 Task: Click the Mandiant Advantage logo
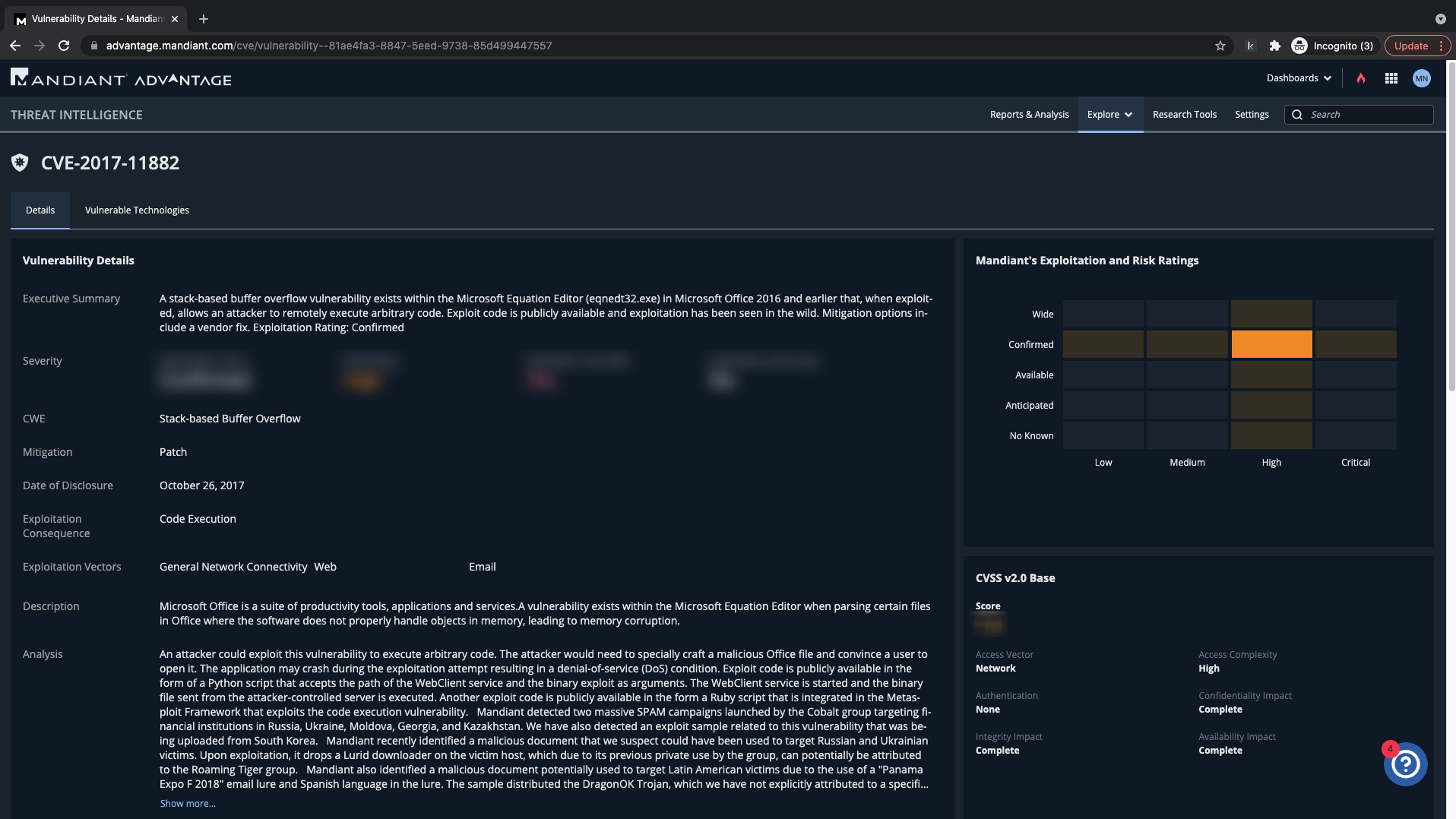point(121,78)
